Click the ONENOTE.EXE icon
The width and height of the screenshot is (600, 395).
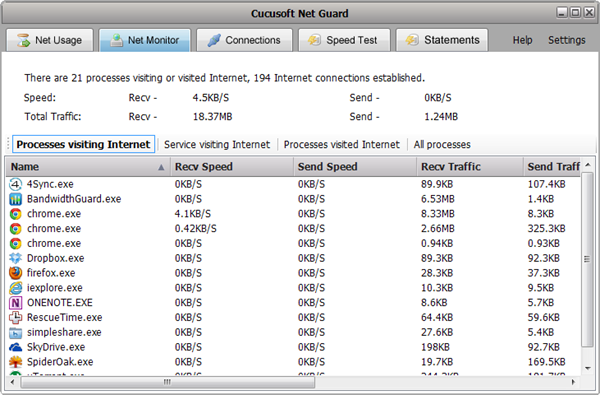[x=15, y=303]
